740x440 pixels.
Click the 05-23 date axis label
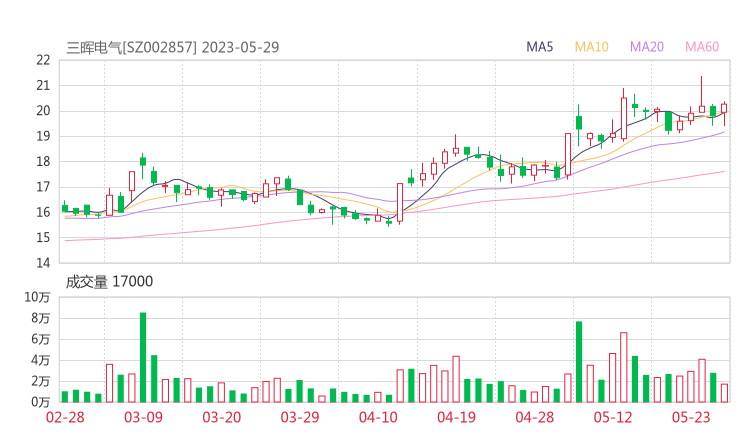(691, 417)
